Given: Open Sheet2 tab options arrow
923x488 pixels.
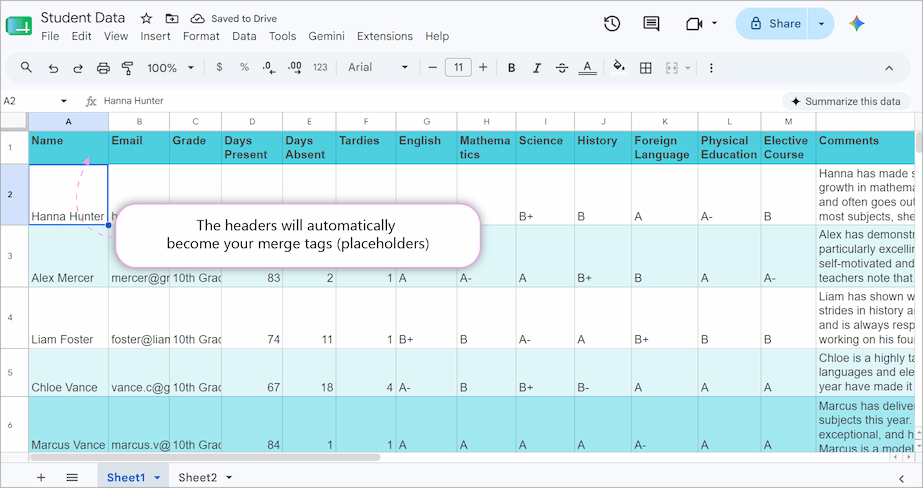Looking at the screenshot, I should pos(229,477).
